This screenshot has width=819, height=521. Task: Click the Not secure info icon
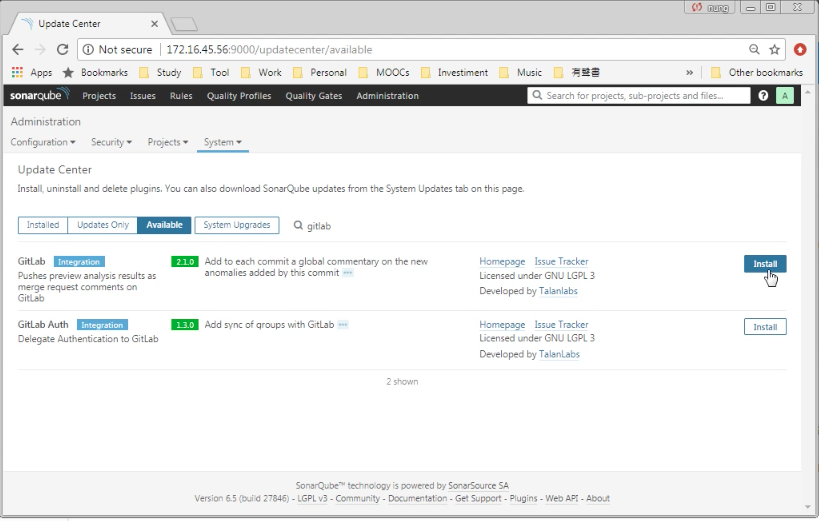pos(88,50)
